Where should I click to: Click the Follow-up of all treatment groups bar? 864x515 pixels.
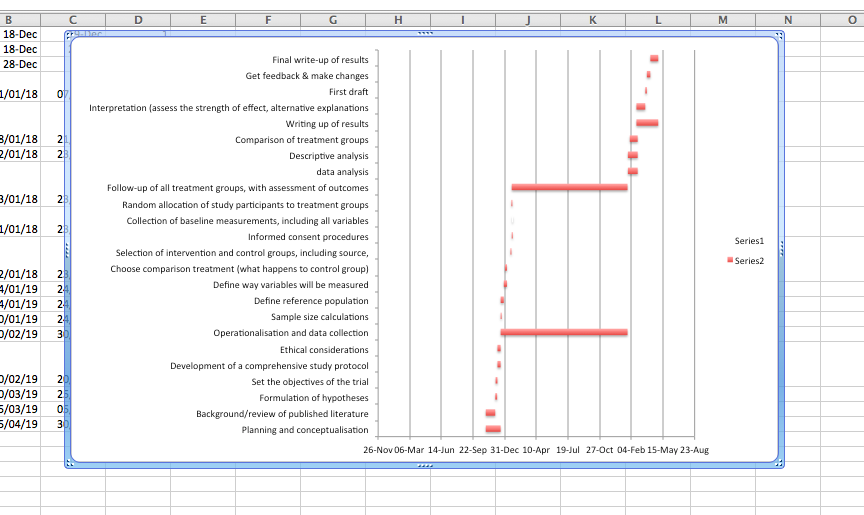[569, 187]
